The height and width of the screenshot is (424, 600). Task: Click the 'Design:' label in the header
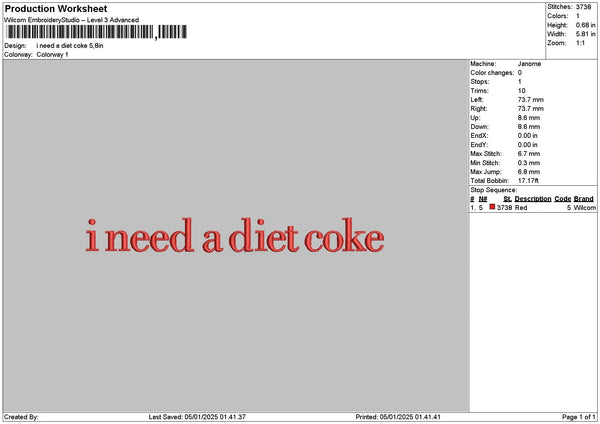click(x=15, y=46)
